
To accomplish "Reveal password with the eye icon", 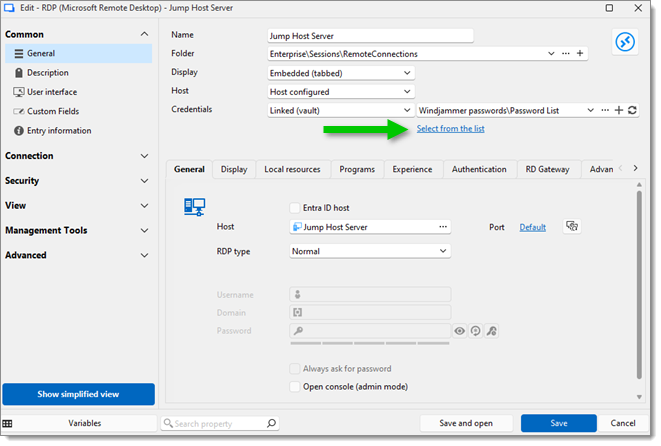I will click(x=459, y=331).
